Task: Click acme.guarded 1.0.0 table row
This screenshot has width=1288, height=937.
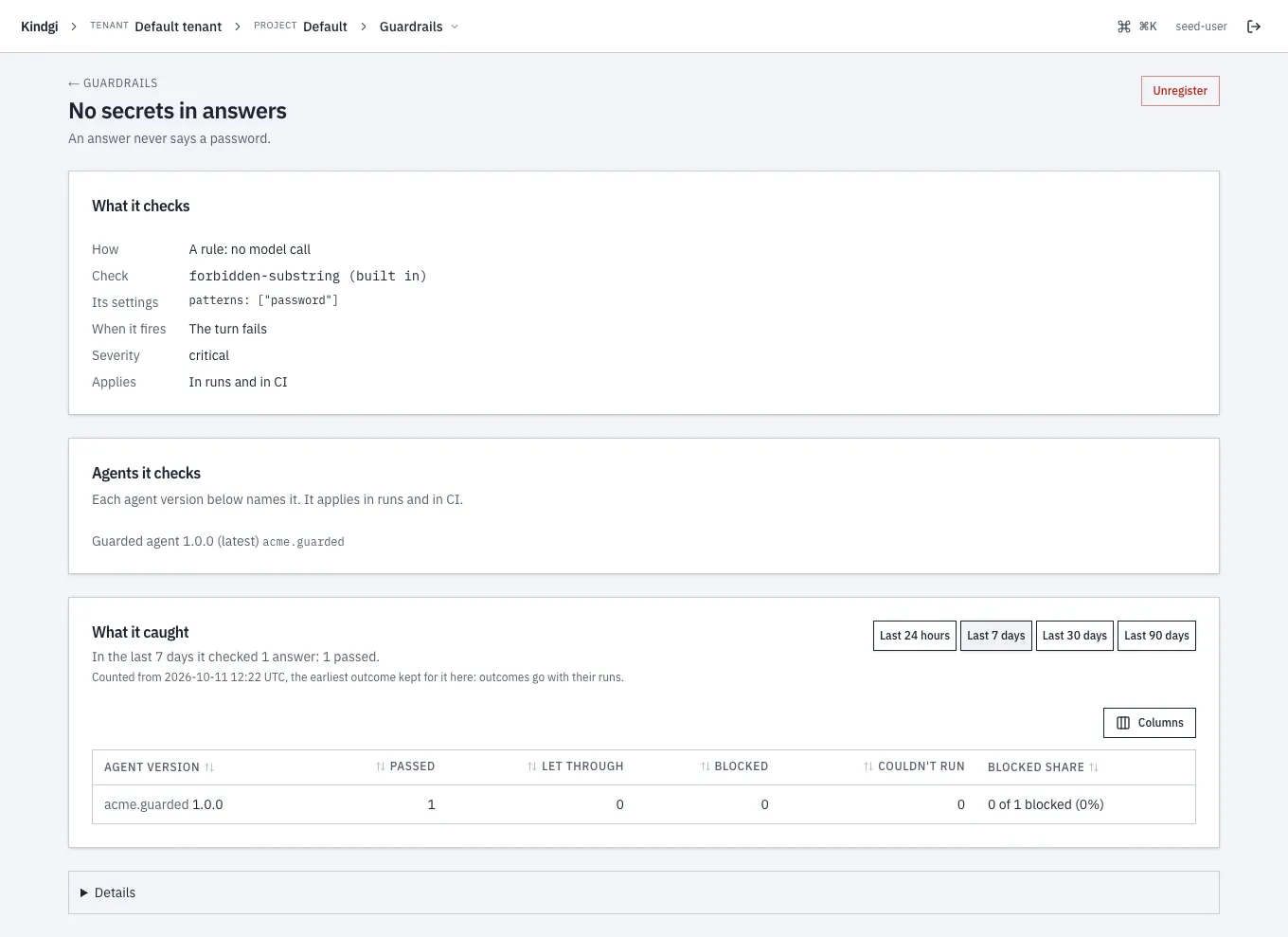Action: [x=644, y=804]
